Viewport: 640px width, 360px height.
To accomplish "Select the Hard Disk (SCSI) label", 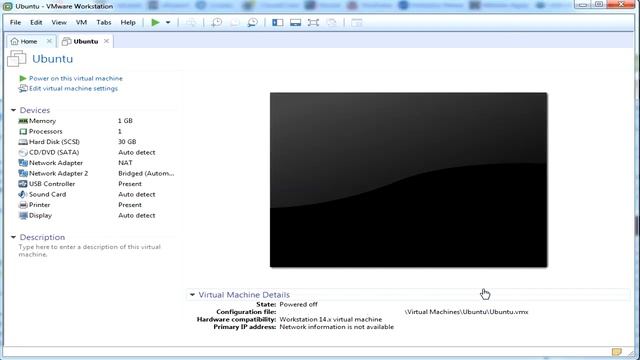I will (x=54, y=142).
